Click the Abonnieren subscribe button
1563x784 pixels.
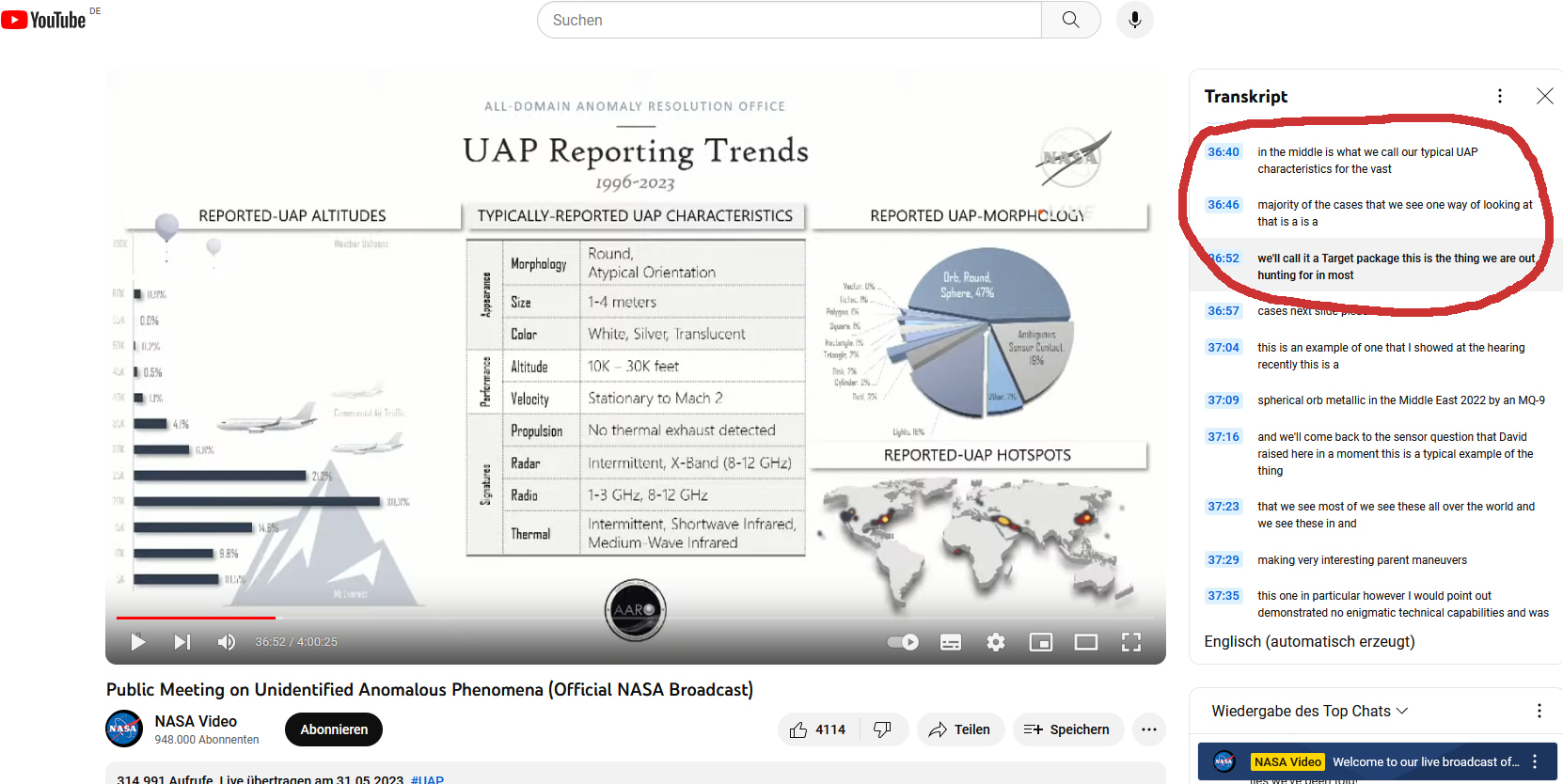coord(334,729)
